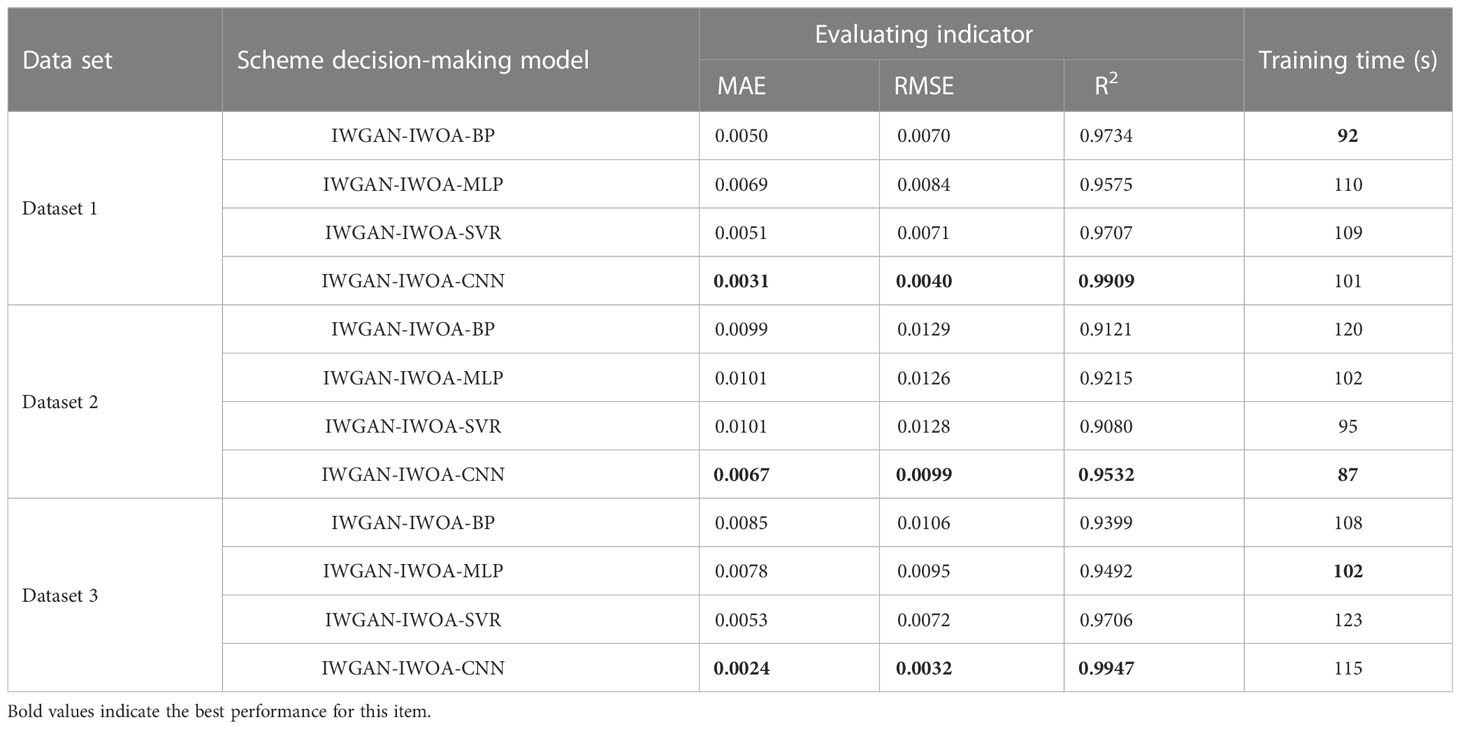Click training time 101
1460x729 pixels.
pyautogui.click(x=1348, y=281)
